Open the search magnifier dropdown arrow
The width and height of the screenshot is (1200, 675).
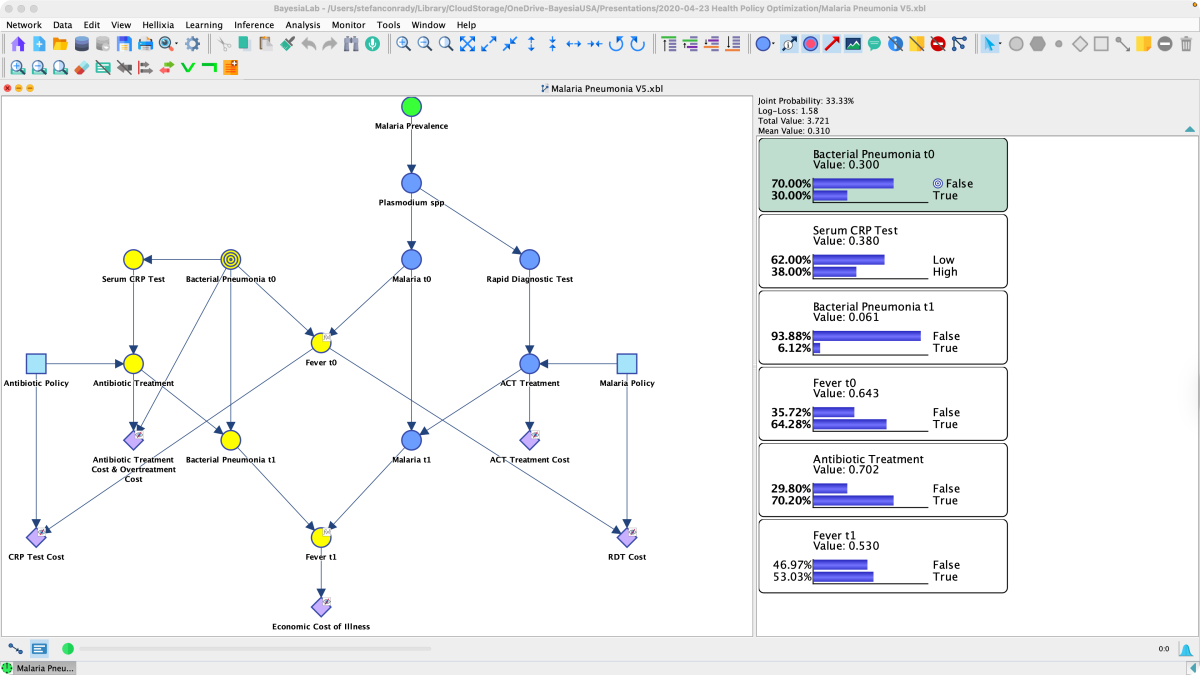(176, 44)
